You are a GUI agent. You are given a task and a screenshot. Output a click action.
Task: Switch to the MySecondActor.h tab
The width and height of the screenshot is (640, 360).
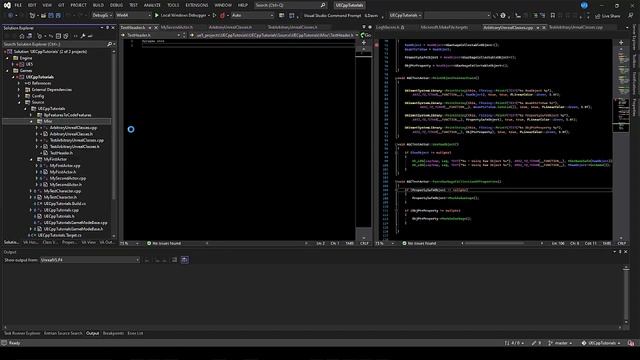click(177, 27)
